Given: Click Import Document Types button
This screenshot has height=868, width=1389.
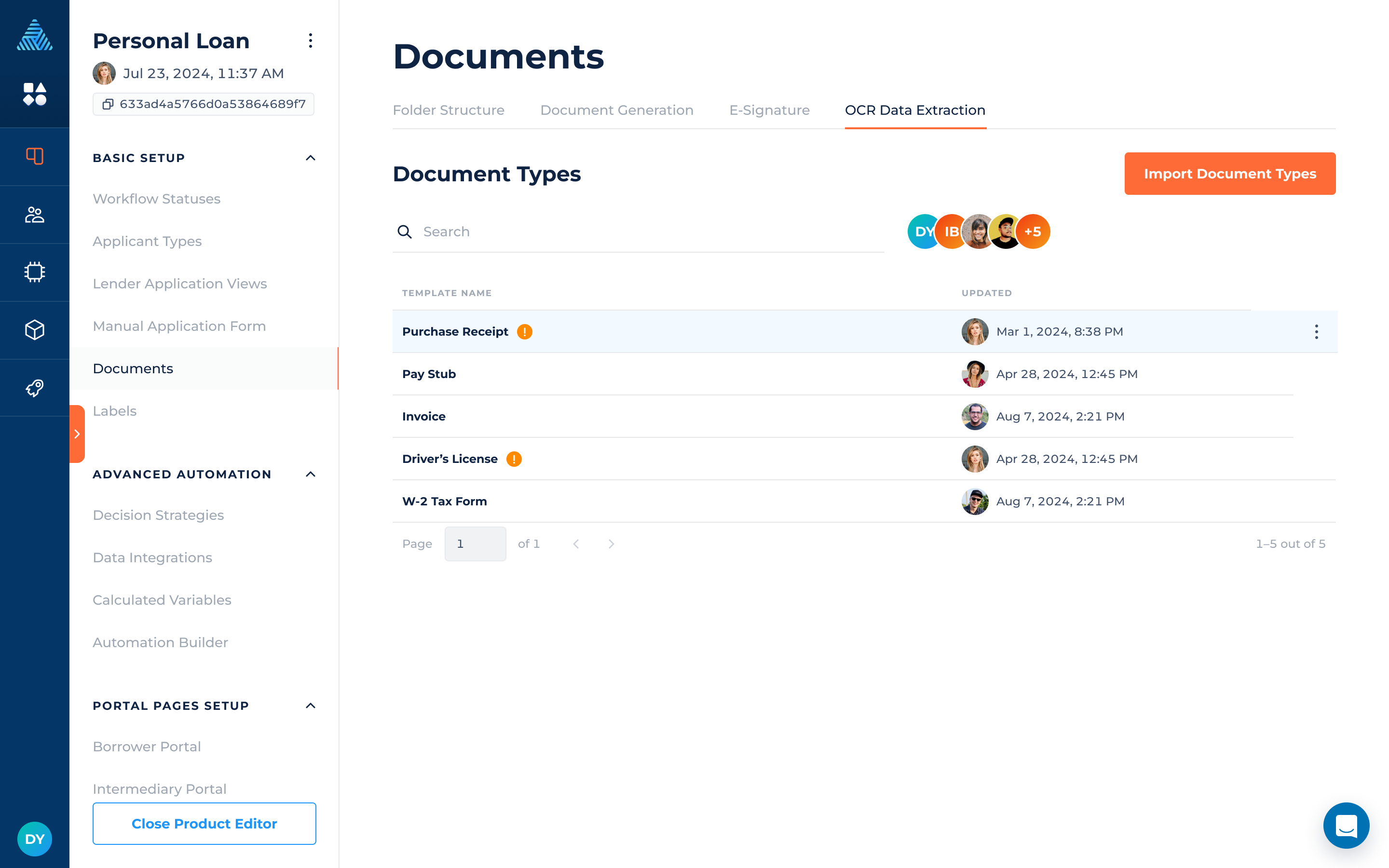Looking at the screenshot, I should 1229,174.
